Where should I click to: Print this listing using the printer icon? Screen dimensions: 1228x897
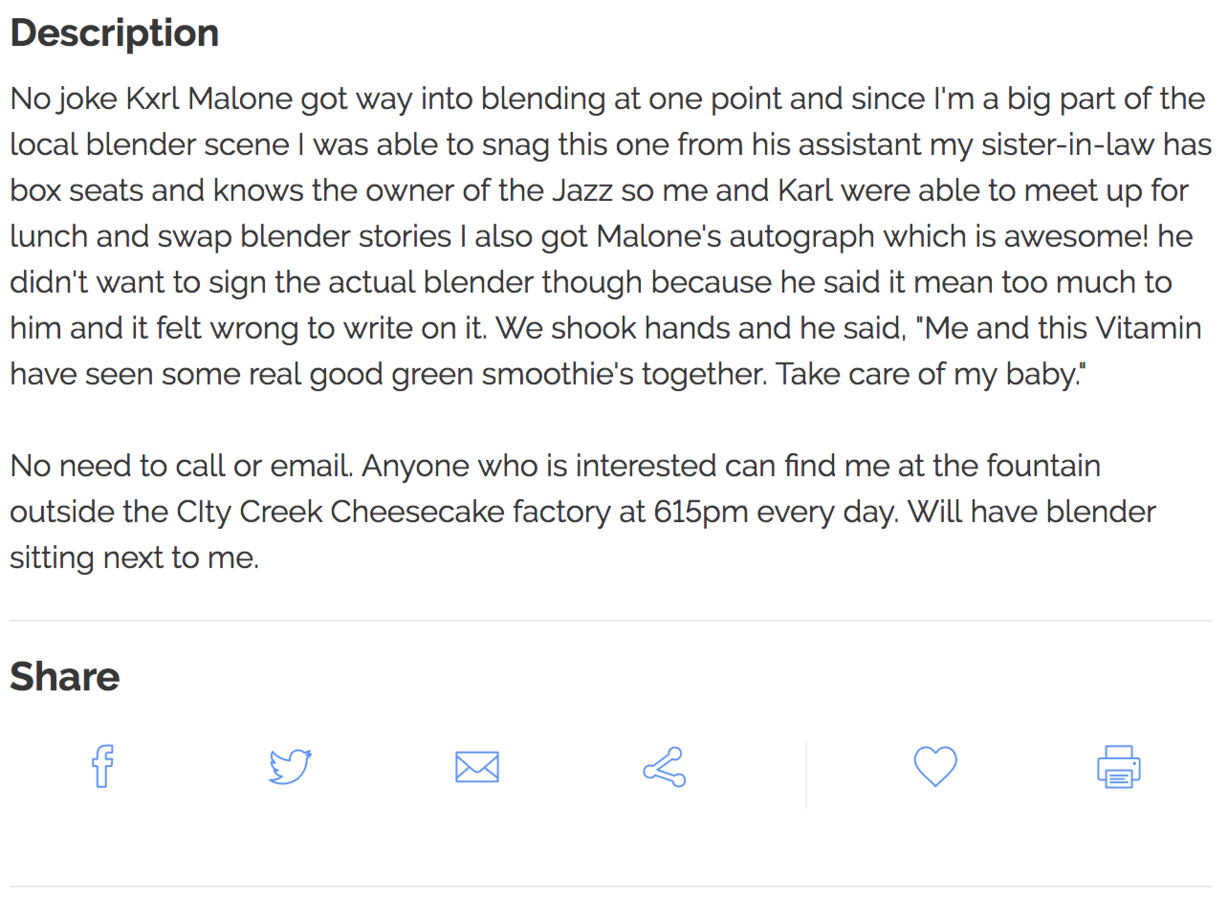tap(1118, 767)
